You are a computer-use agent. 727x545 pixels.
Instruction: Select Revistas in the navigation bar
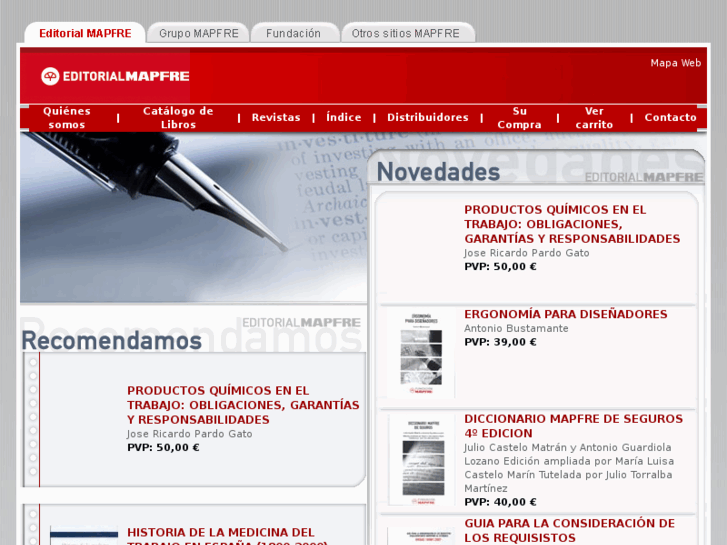coord(276,117)
